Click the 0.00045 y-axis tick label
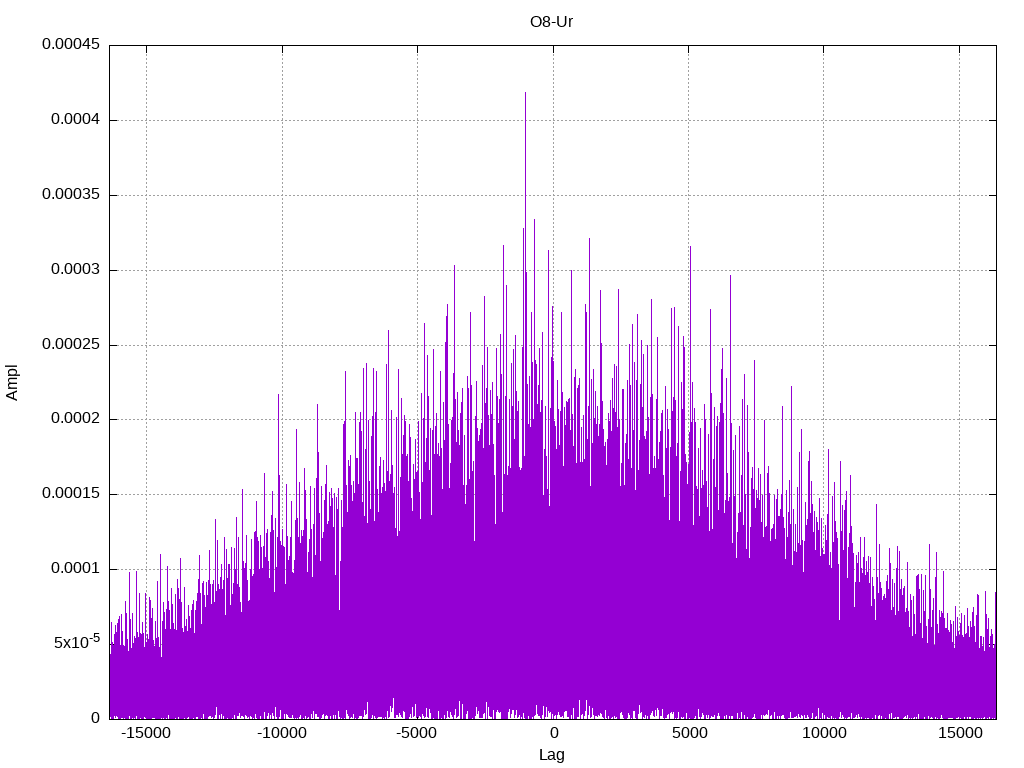The image size is (1024, 768). 71,44
